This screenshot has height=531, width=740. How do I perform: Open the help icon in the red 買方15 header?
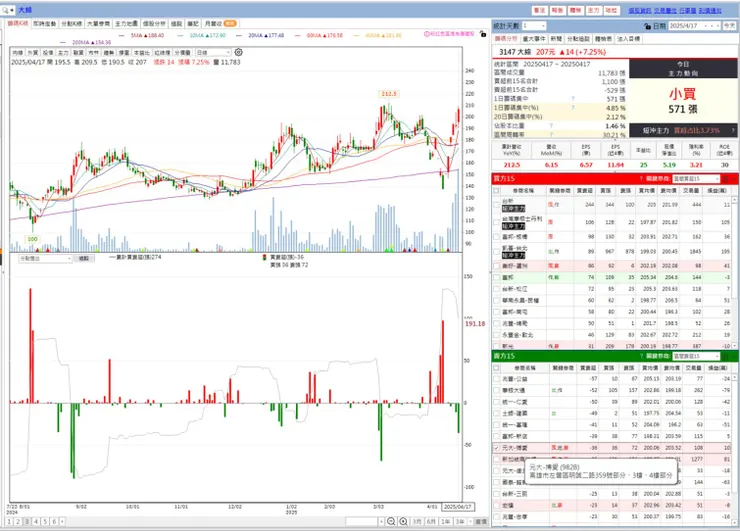point(641,178)
